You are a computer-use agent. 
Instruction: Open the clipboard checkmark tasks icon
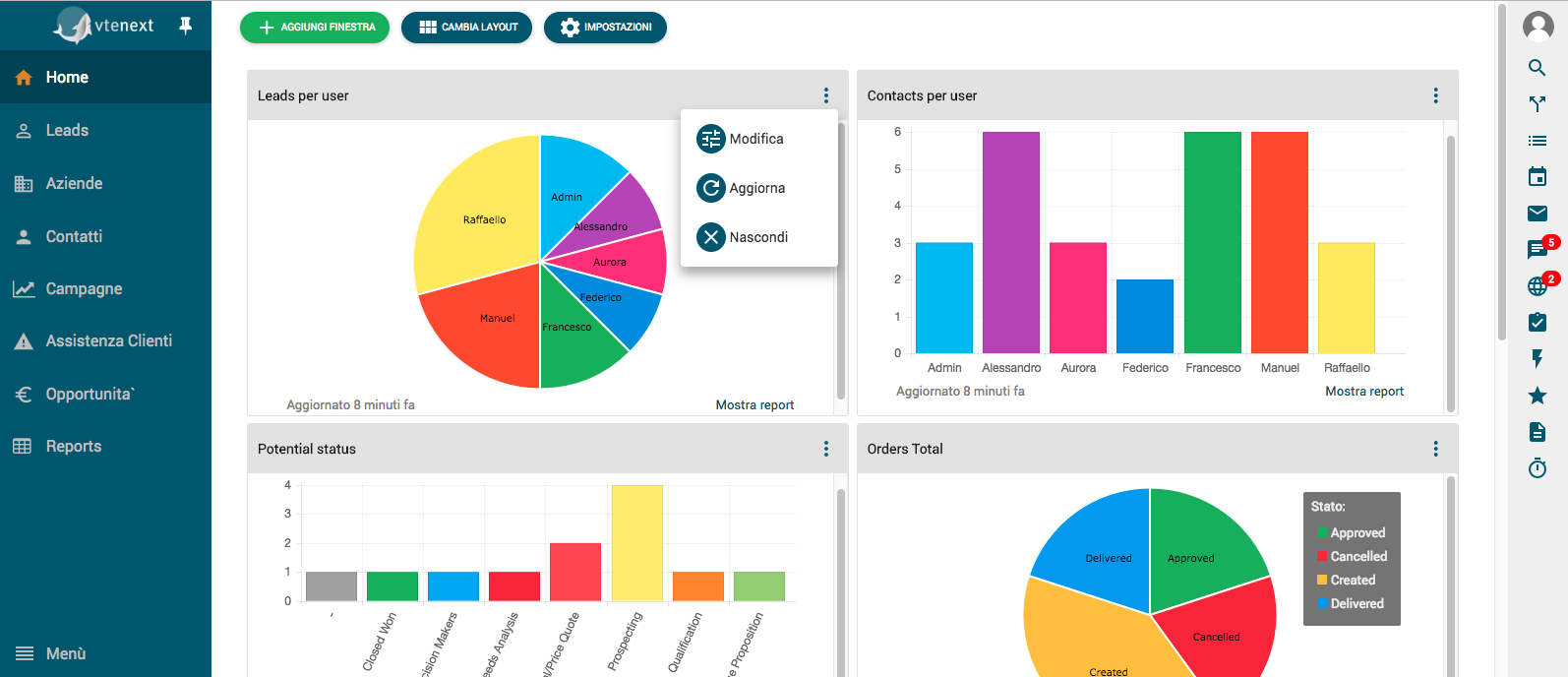coord(1538,323)
